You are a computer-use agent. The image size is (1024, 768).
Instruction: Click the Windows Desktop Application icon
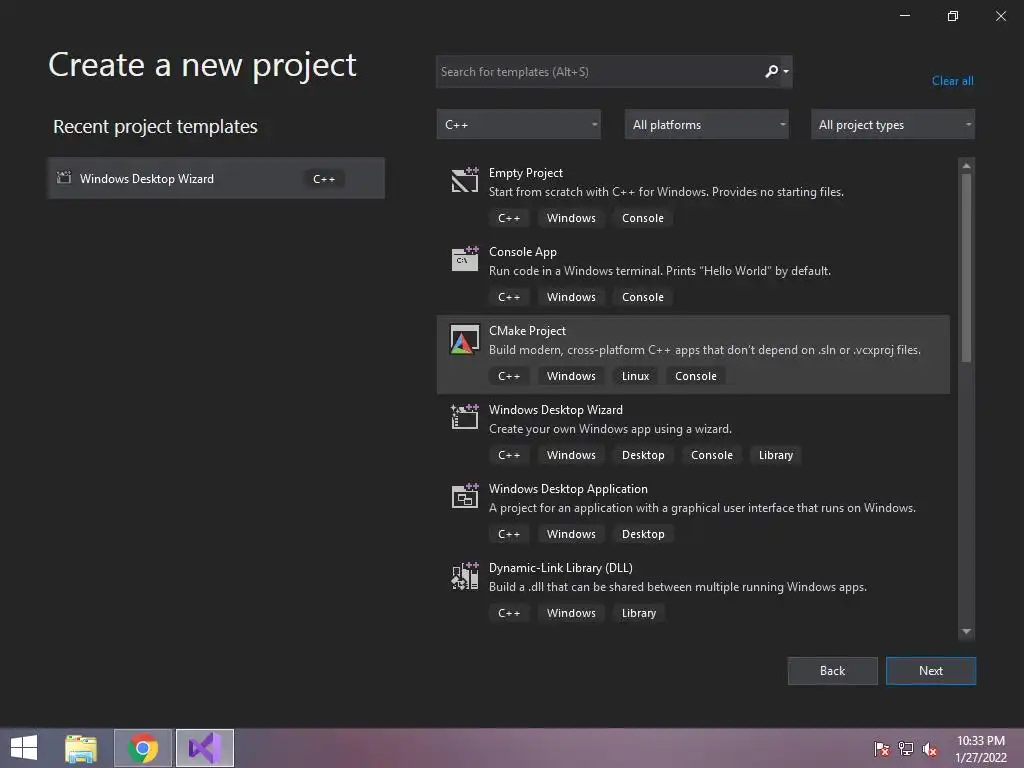click(465, 496)
